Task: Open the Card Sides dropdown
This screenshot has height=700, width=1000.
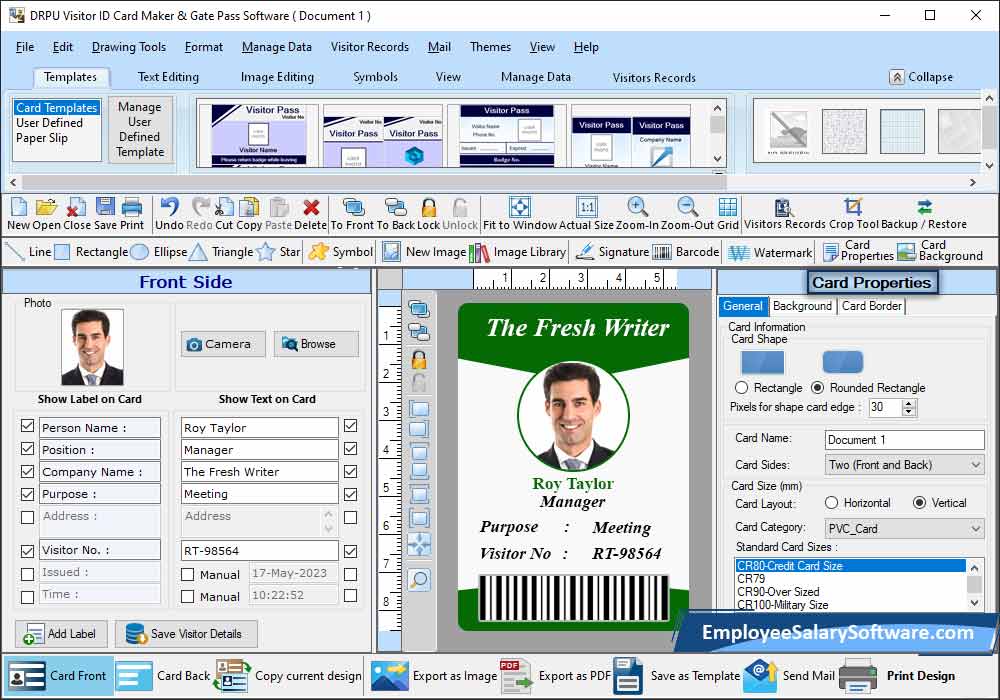Action: [904, 465]
